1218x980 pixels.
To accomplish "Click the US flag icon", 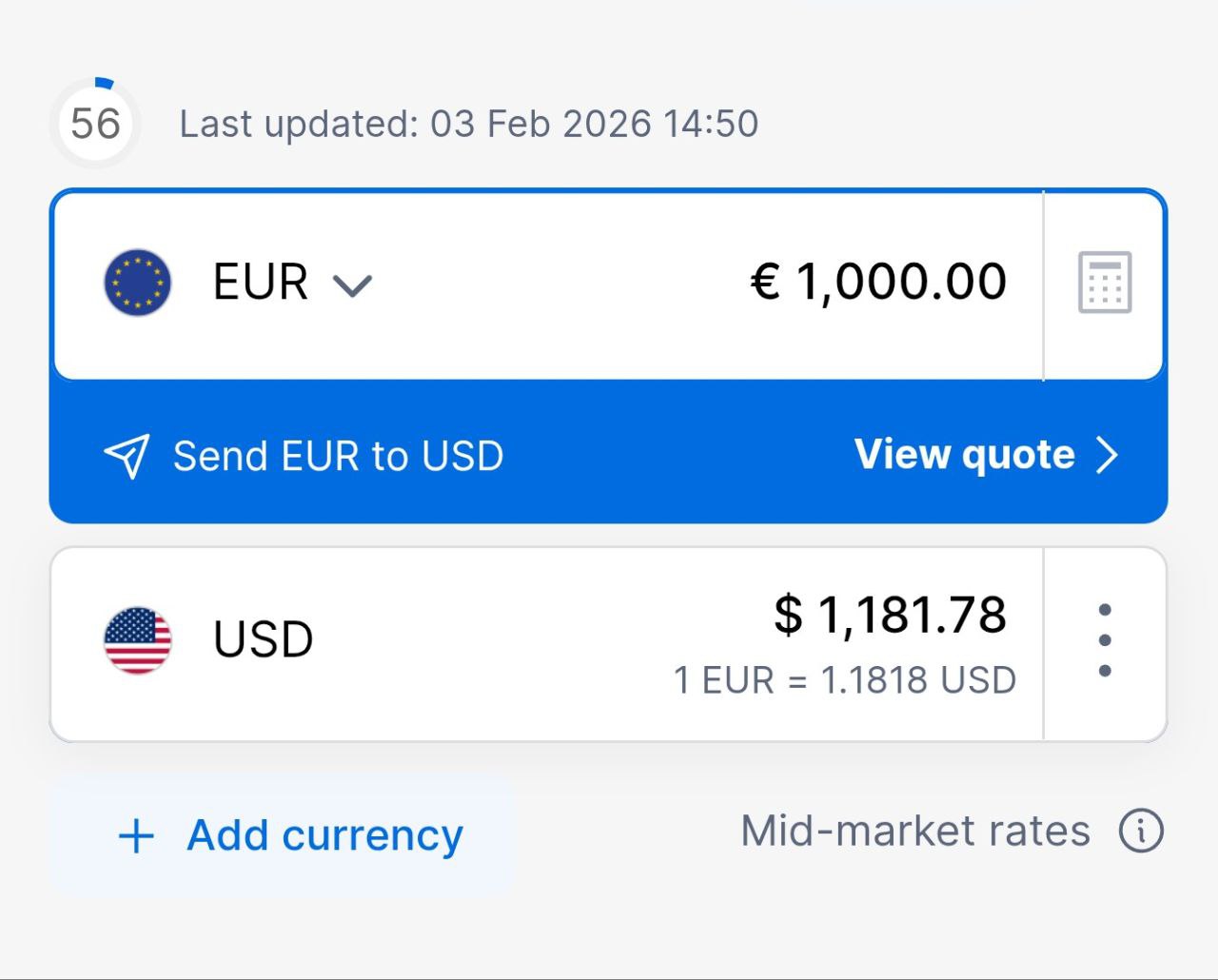I will pos(138,640).
